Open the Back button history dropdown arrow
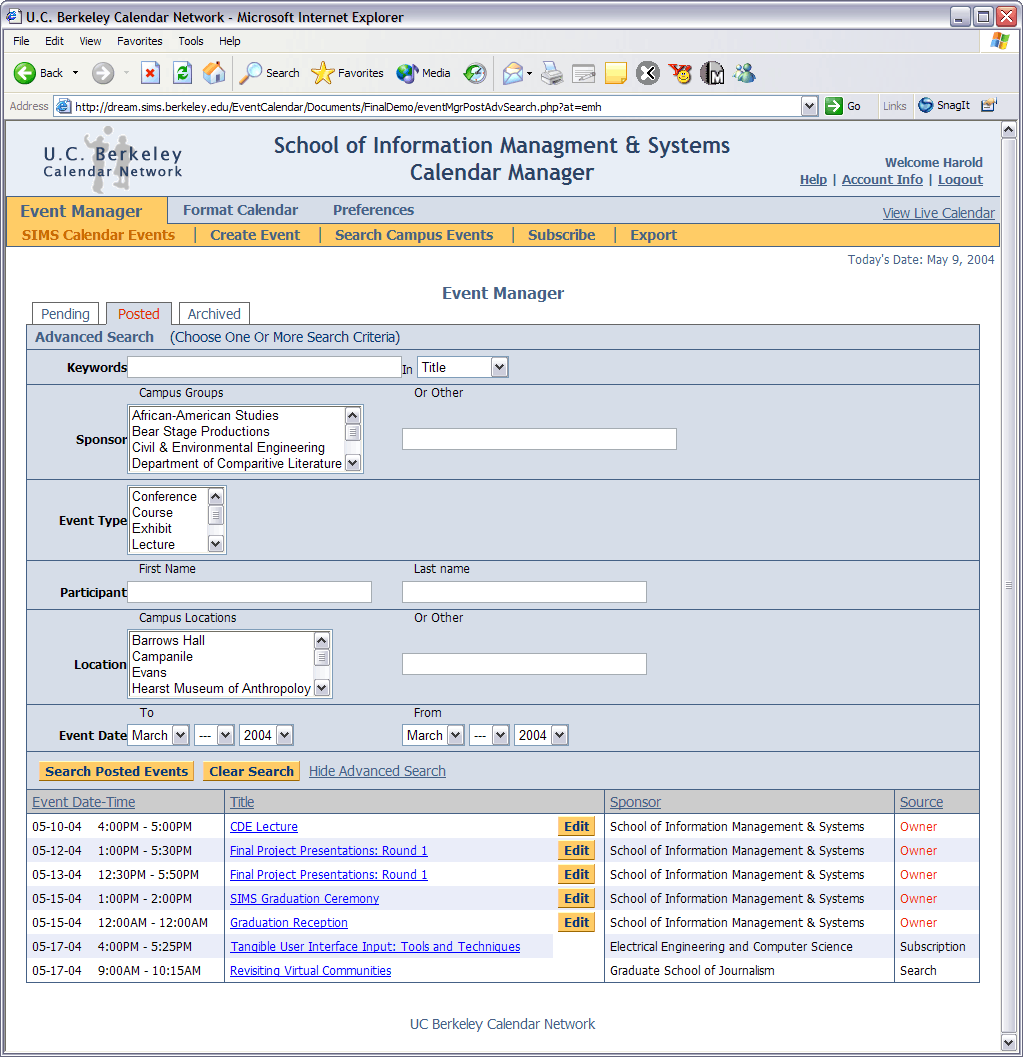This screenshot has height=1057, width=1023. click(75, 73)
